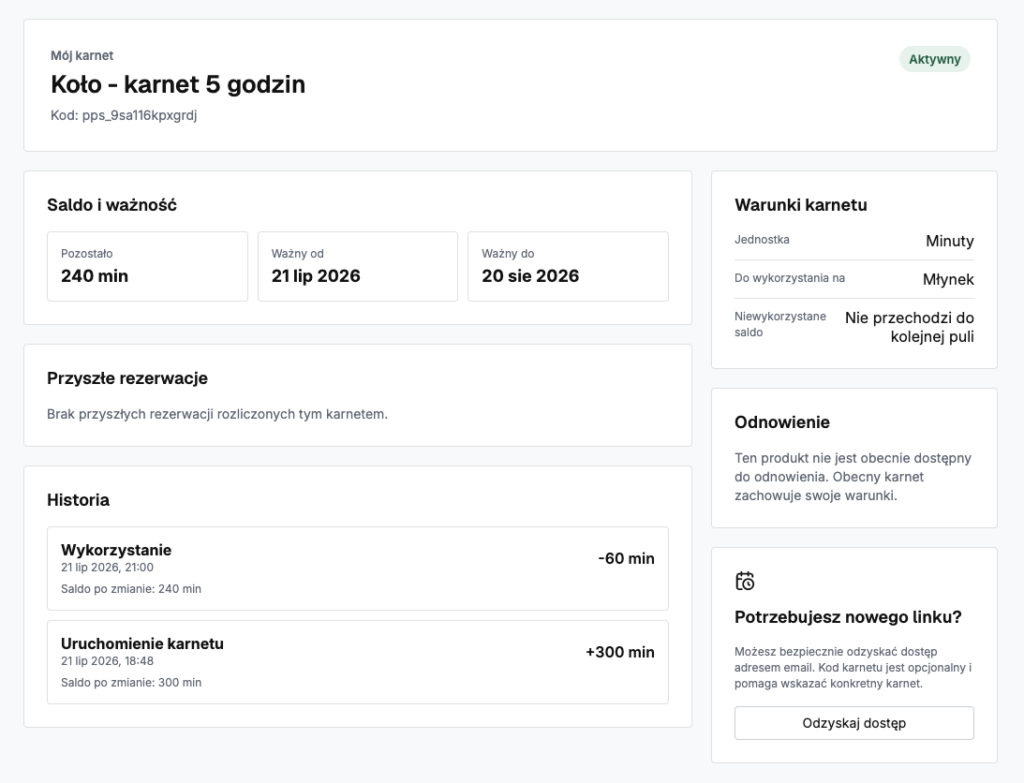The image size is (1024, 783).
Task: Click Nie przechodzi do kolejnej puli value
Action: pyautogui.click(x=909, y=327)
